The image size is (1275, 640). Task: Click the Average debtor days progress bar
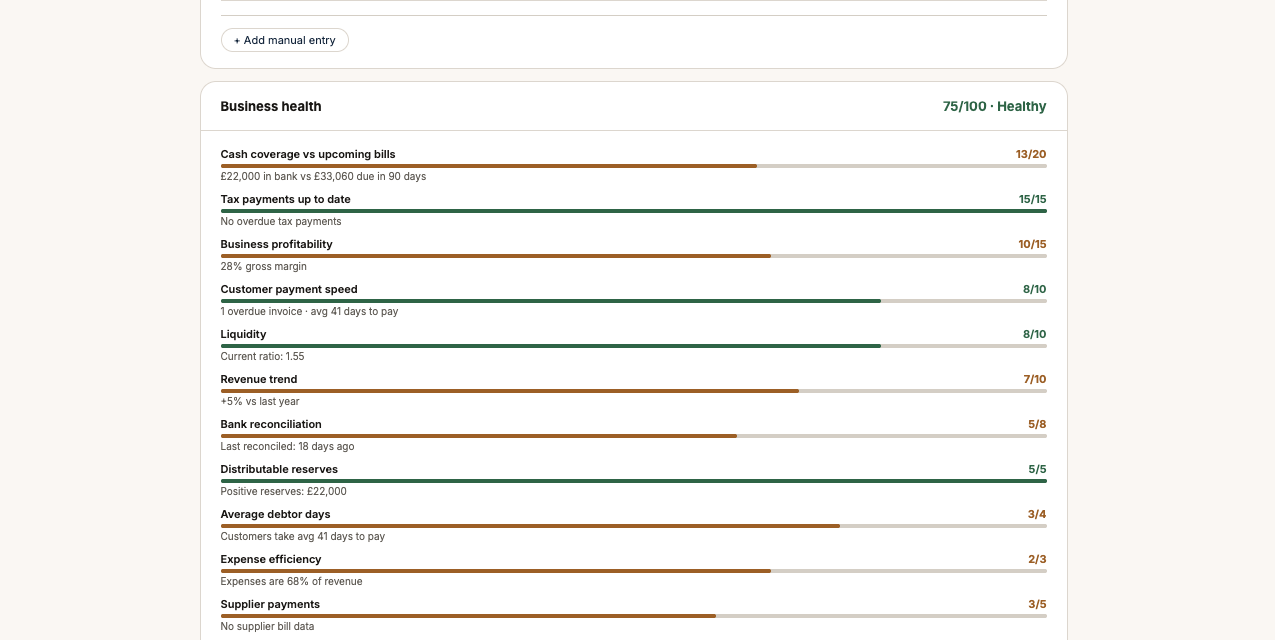pyautogui.click(x=634, y=526)
